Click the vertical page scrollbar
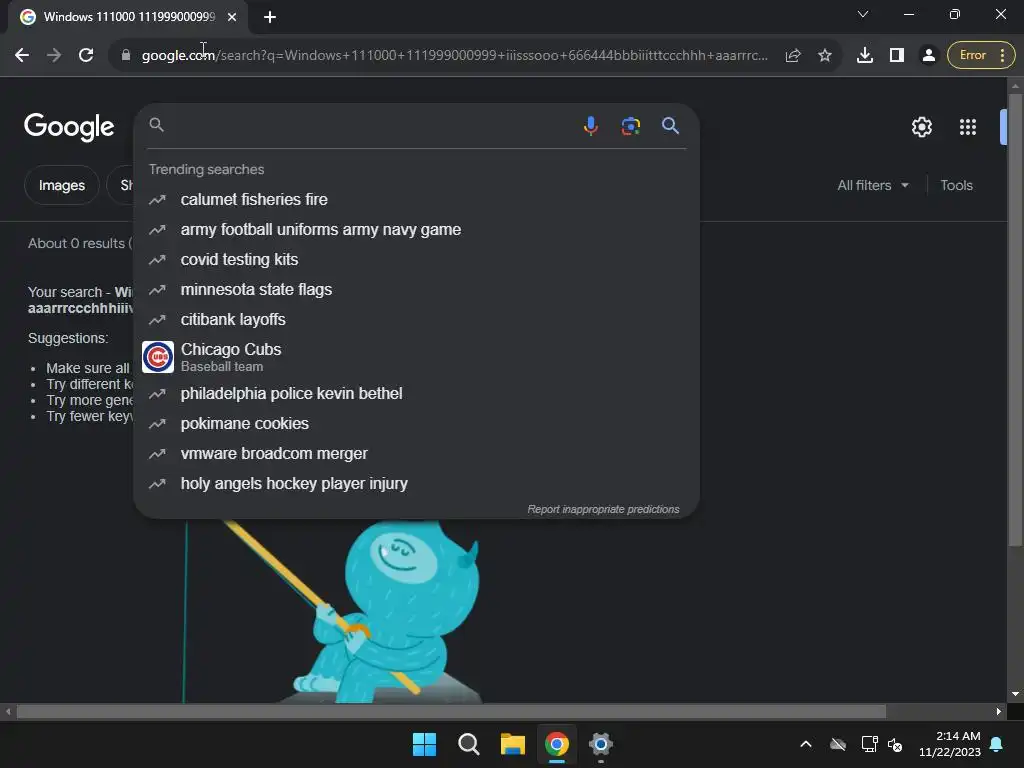This screenshot has width=1024, height=768. [x=1015, y=320]
